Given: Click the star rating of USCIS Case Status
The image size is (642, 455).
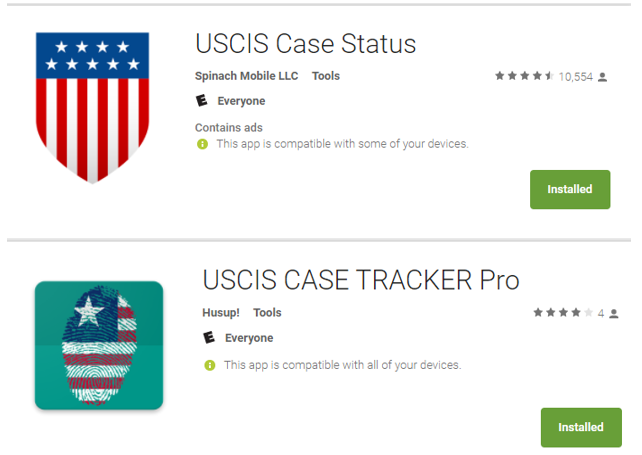Looking at the screenshot, I should (x=524, y=76).
